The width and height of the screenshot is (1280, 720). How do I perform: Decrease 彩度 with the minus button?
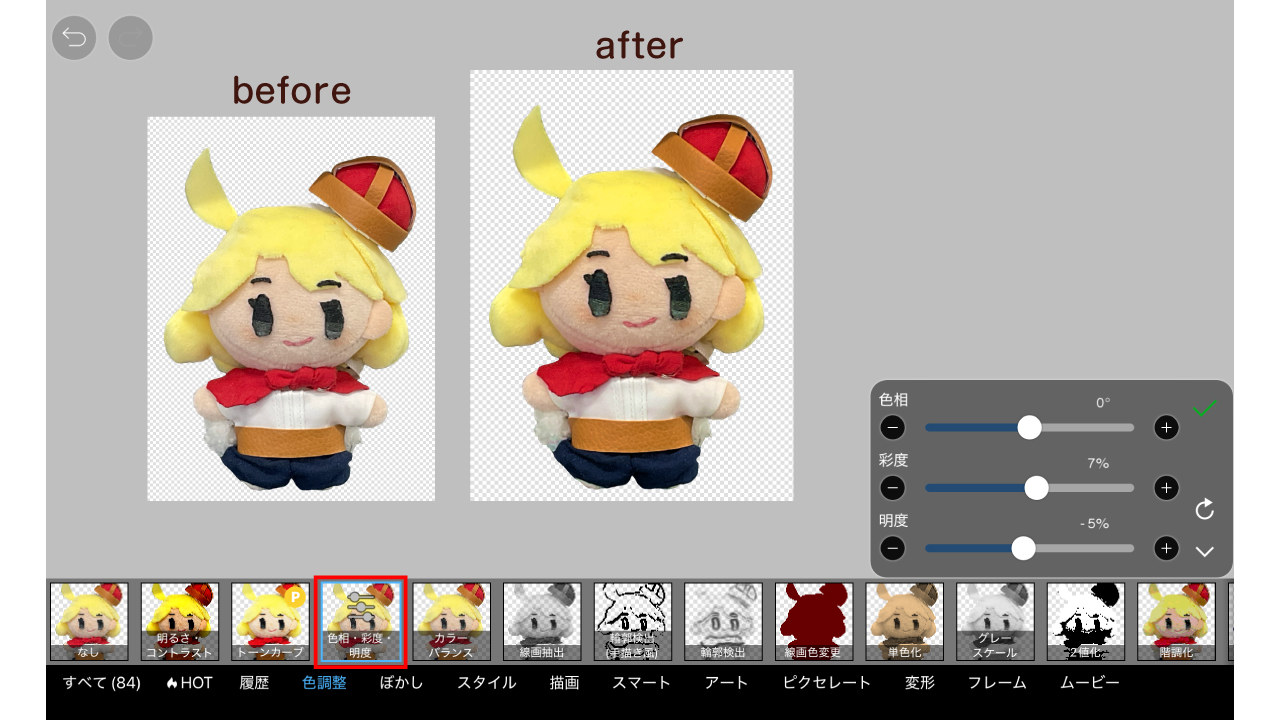[893, 488]
